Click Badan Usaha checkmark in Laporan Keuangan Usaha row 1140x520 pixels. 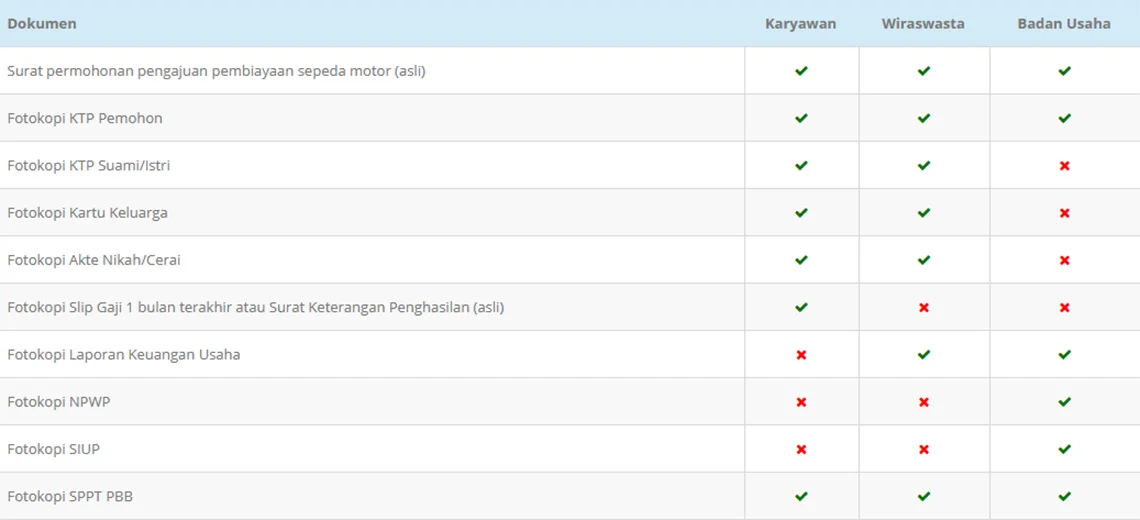[x=1064, y=355]
